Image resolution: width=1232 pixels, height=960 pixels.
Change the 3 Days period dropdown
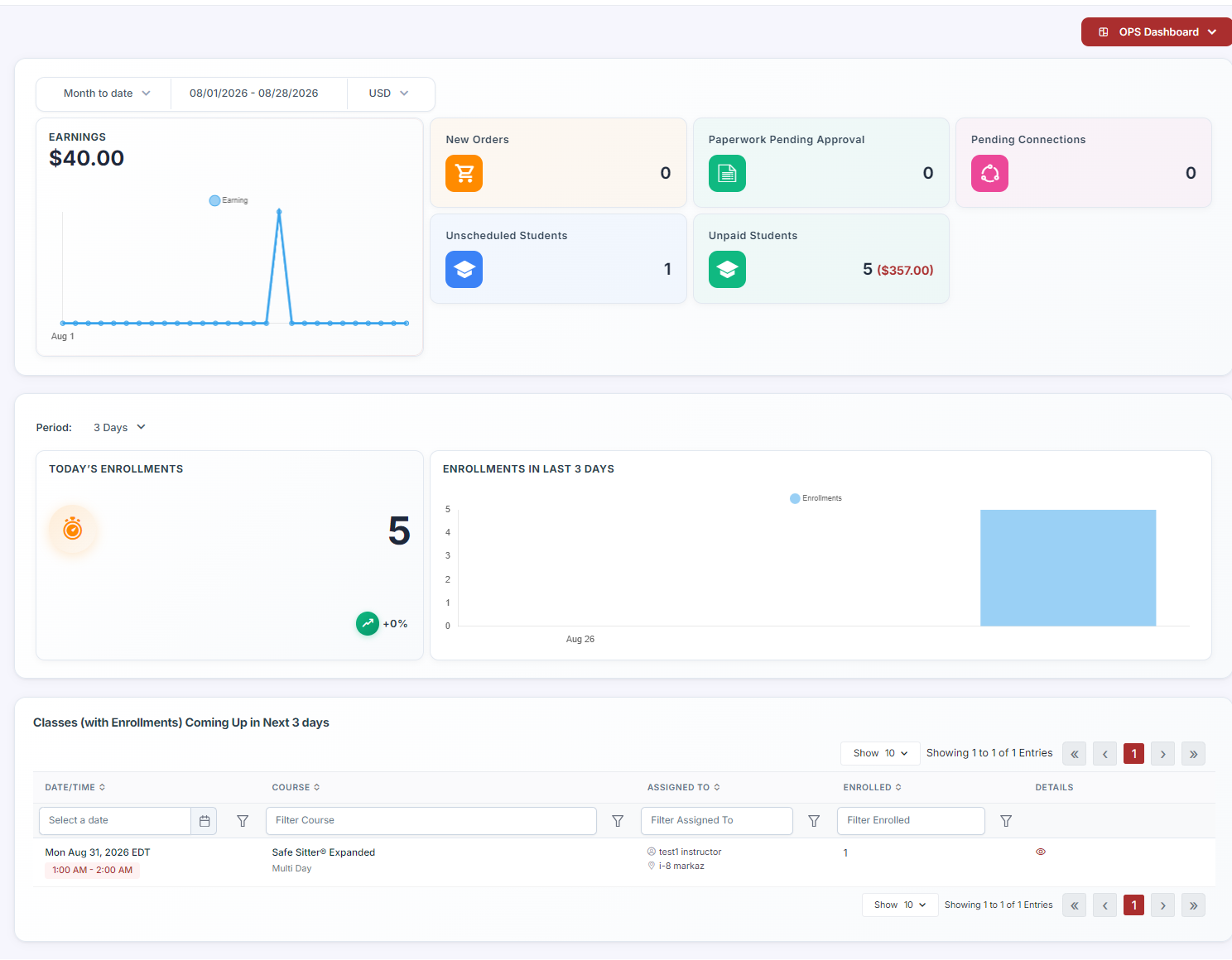coord(119,428)
